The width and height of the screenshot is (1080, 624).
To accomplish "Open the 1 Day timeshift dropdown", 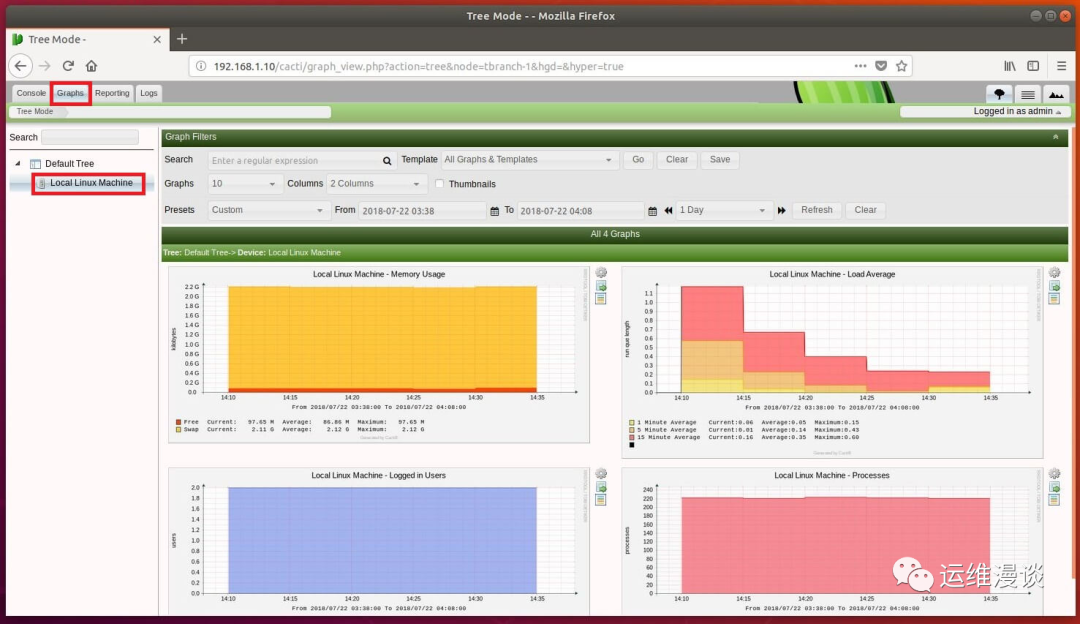I will 723,210.
